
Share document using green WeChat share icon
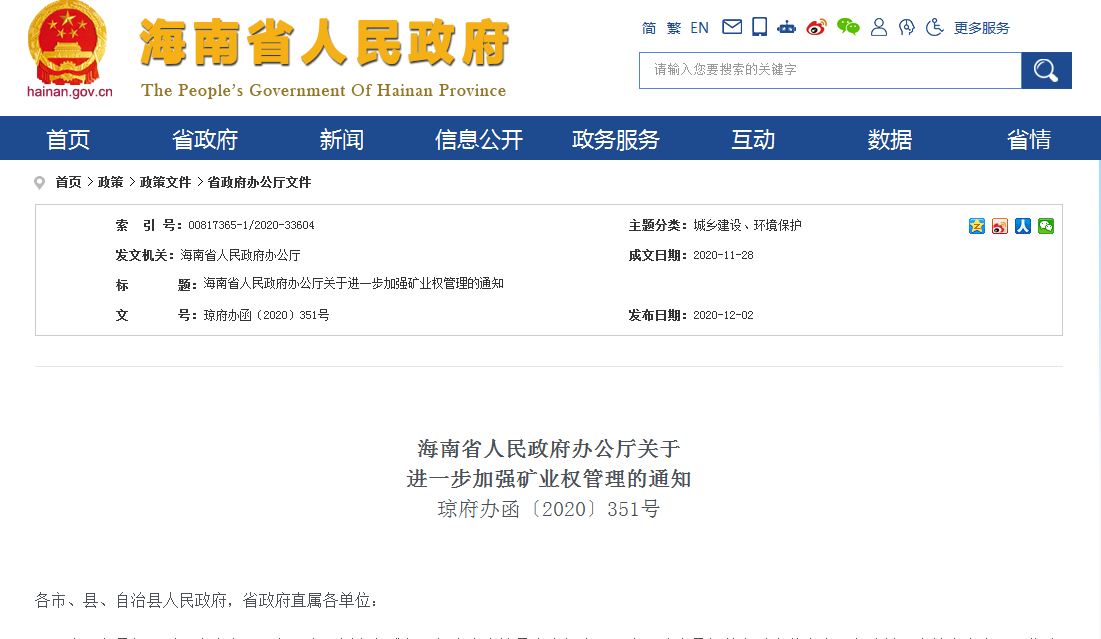tap(1046, 226)
